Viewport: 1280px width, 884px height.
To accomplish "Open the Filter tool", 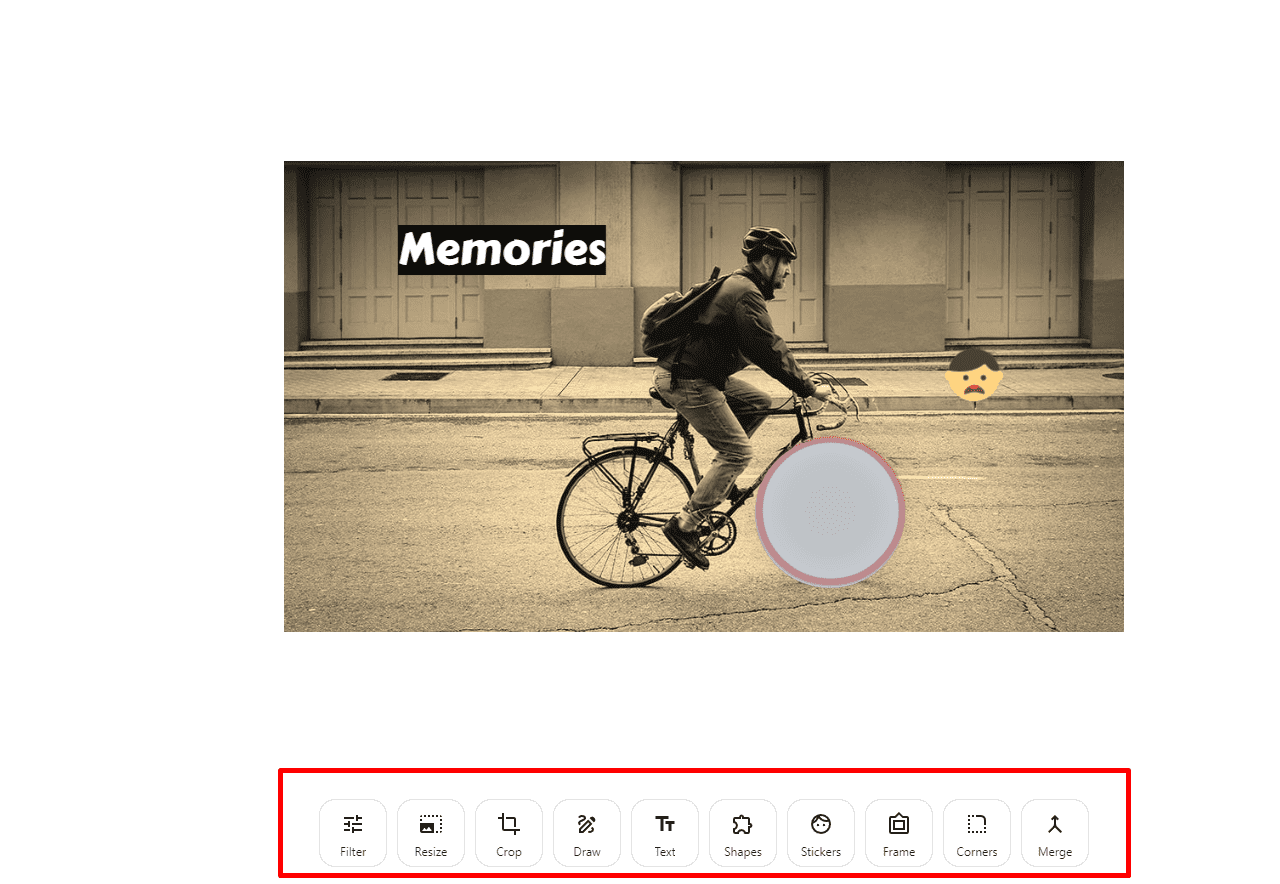I will coord(353,833).
